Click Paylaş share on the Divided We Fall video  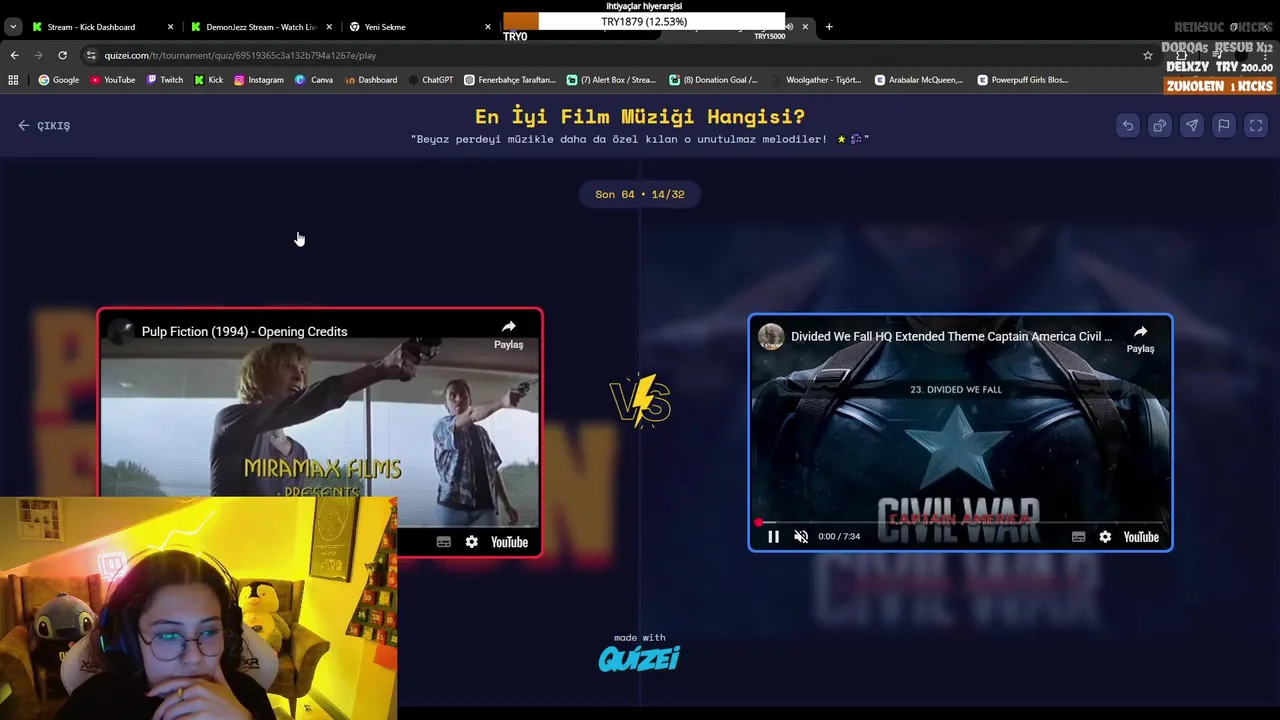(1140, 339)
